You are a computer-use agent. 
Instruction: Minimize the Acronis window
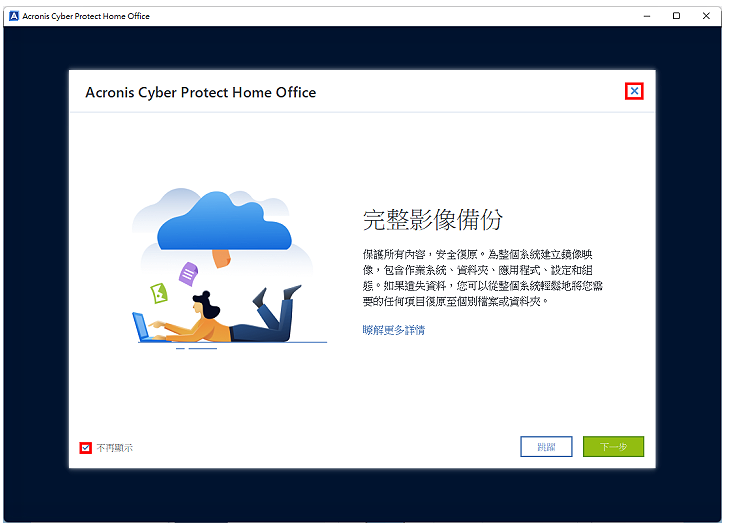click(x=647, y=16)
